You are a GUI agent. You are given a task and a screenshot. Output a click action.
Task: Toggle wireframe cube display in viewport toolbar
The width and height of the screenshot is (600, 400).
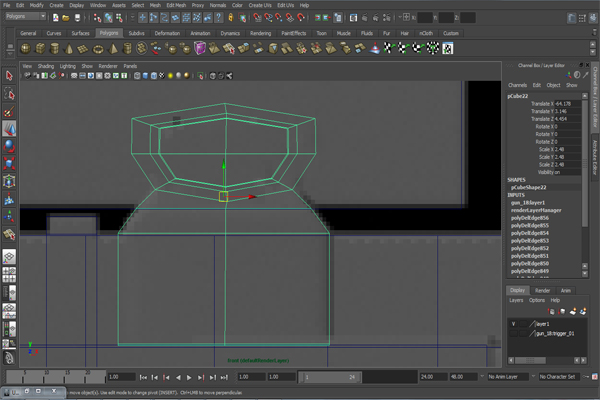tap(137, 76)
